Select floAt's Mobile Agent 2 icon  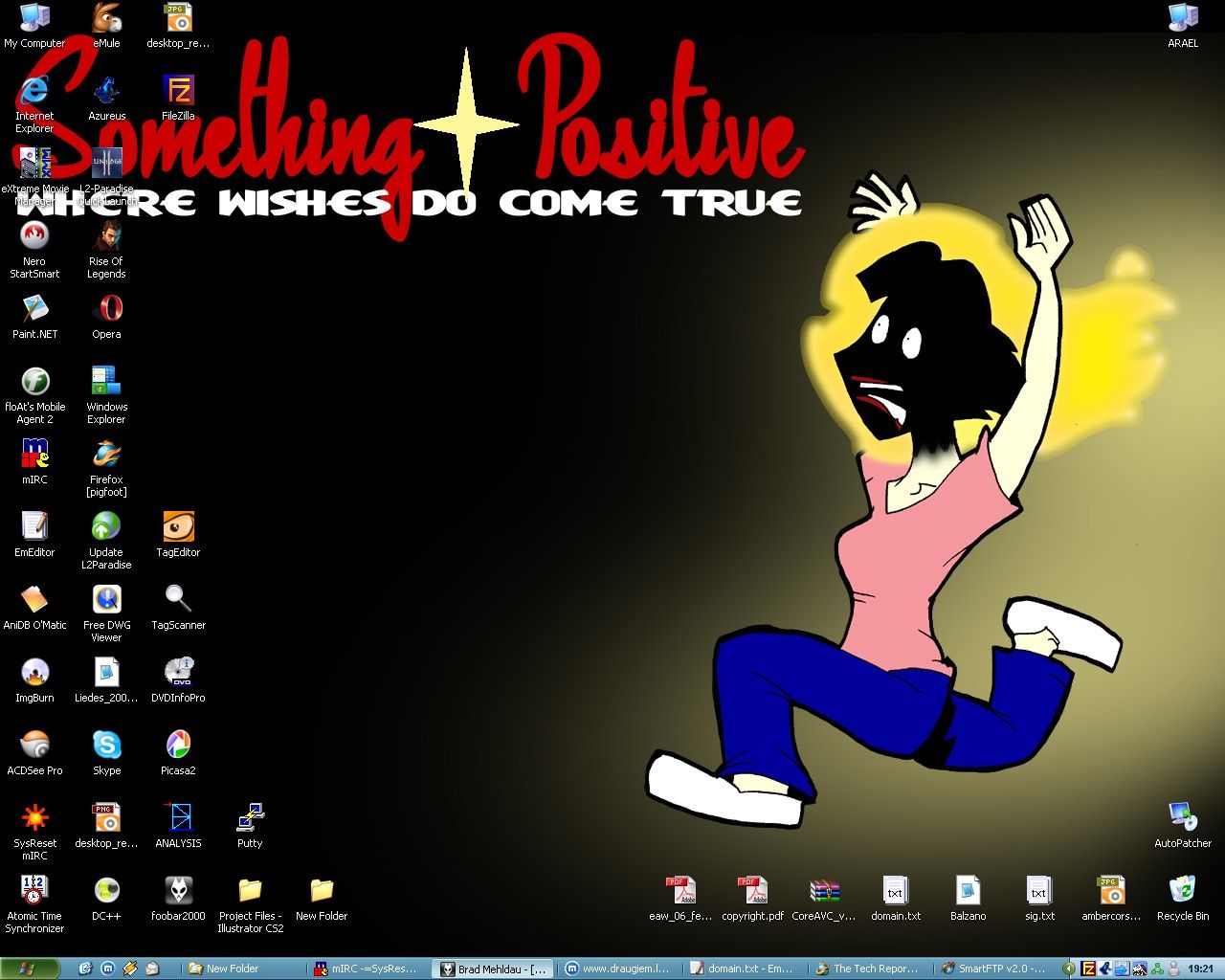pos(34,394)
